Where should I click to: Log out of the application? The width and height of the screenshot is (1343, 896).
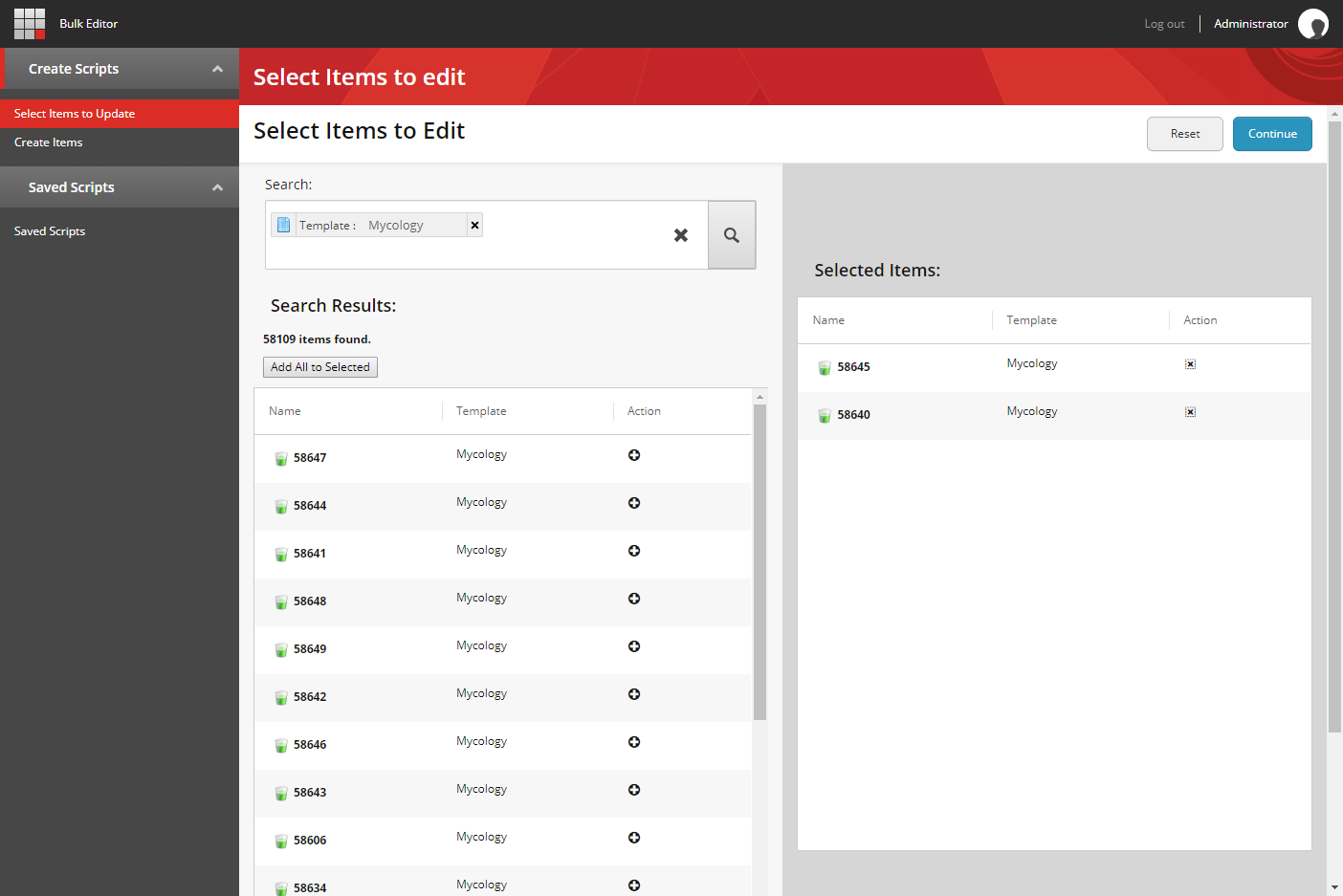pyautogui.click(x=1164, y=24)
